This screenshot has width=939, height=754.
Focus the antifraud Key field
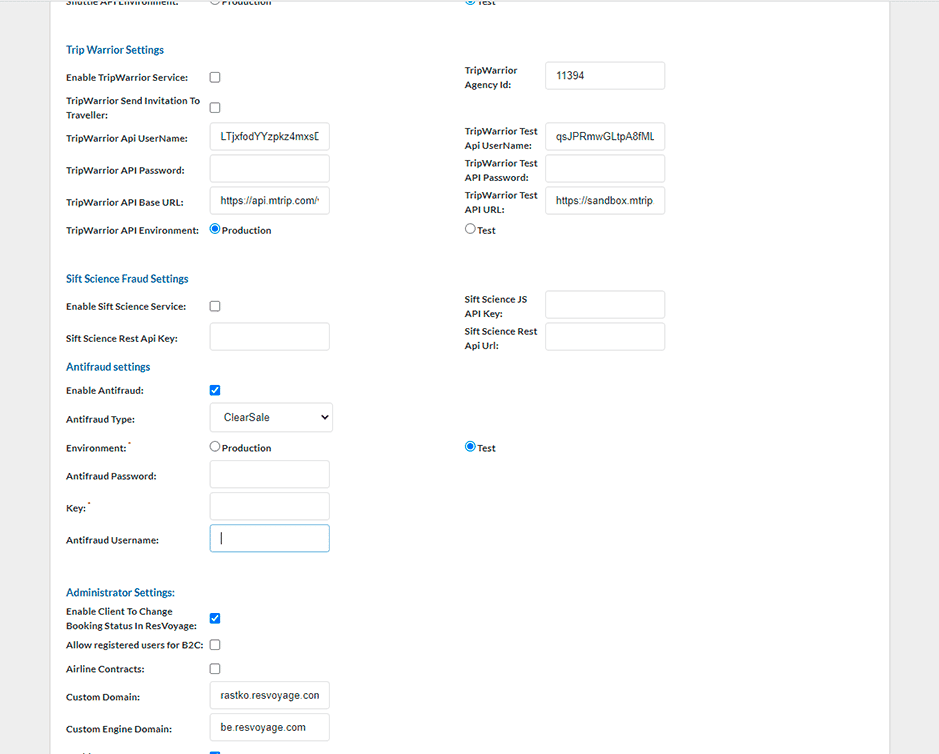coord(269,507)
